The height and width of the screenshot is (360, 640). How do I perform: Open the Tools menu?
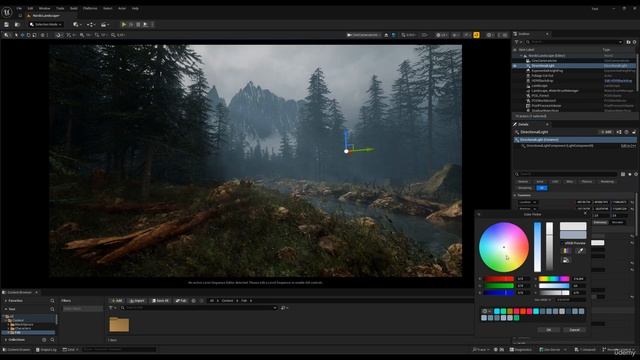[x=60, y=8]
